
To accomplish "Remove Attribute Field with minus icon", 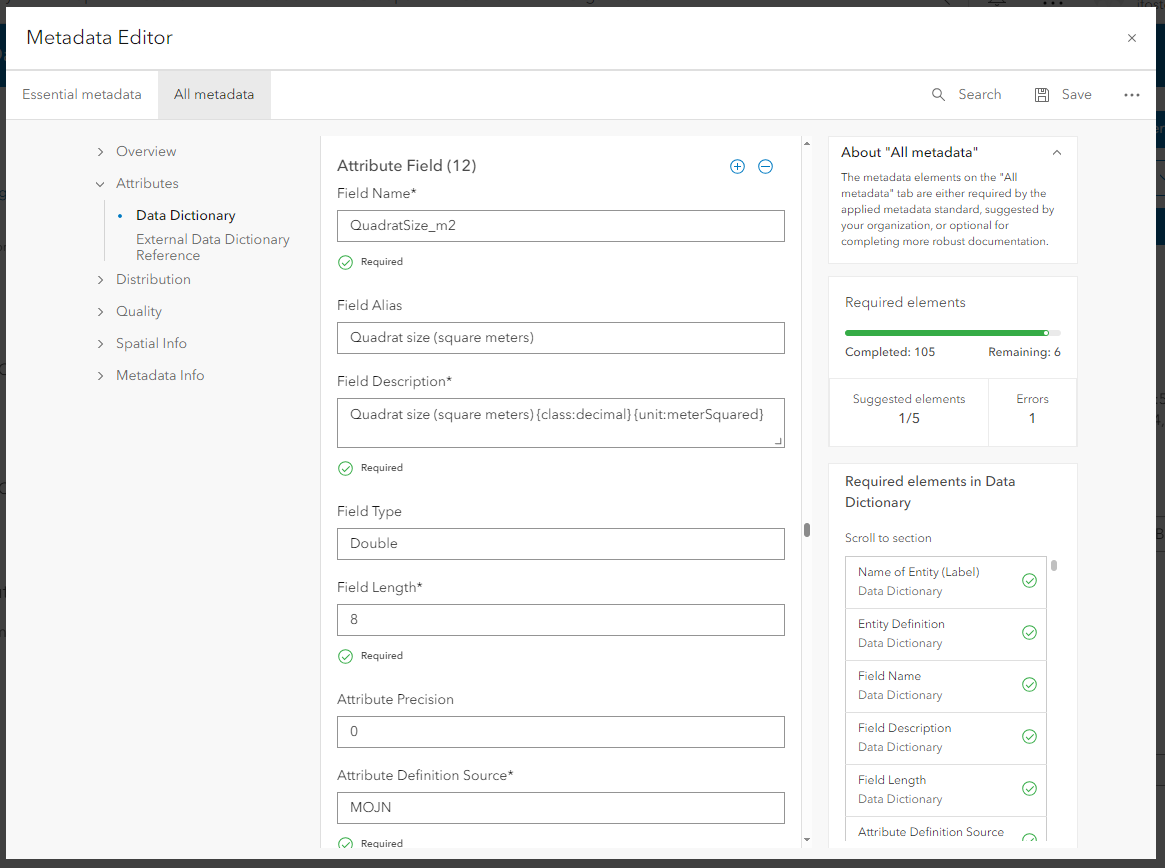I will click(765, 166).
